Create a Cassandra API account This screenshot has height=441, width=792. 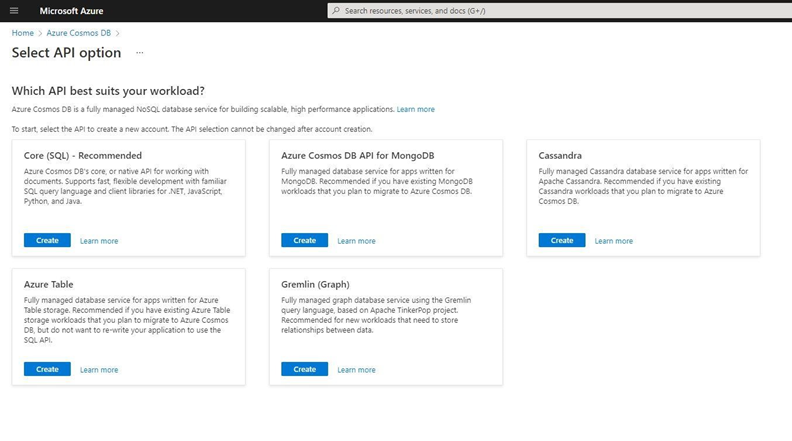point(562,240)
